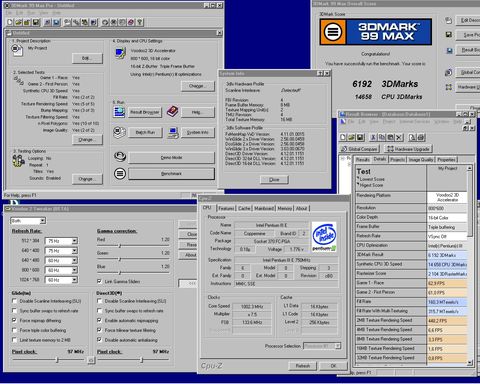This screenshot has height=384, width=480.
Task: Click the Glide pixel clock slider
Action: [57, 360]
